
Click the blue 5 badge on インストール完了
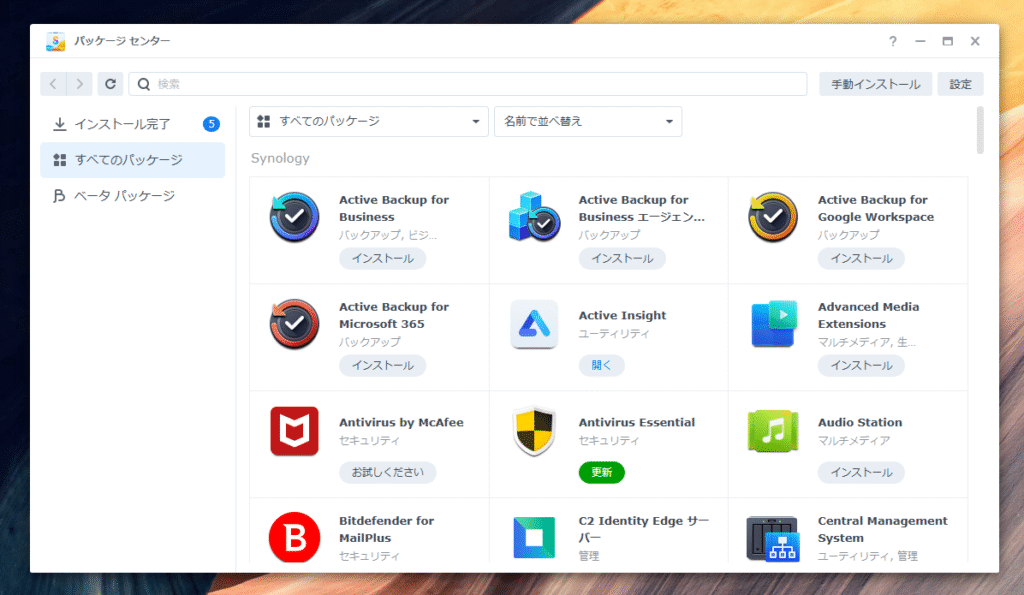point(211,124)
